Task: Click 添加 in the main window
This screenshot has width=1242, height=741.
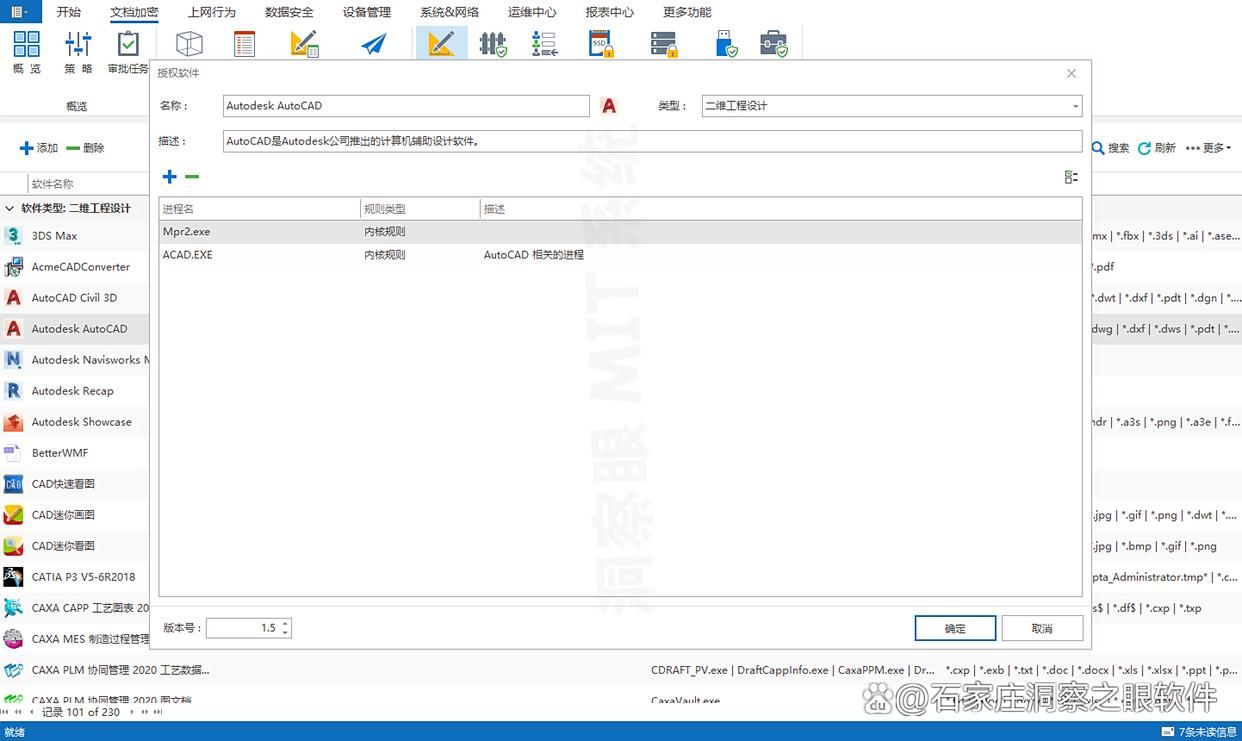Action: (39, 148)
